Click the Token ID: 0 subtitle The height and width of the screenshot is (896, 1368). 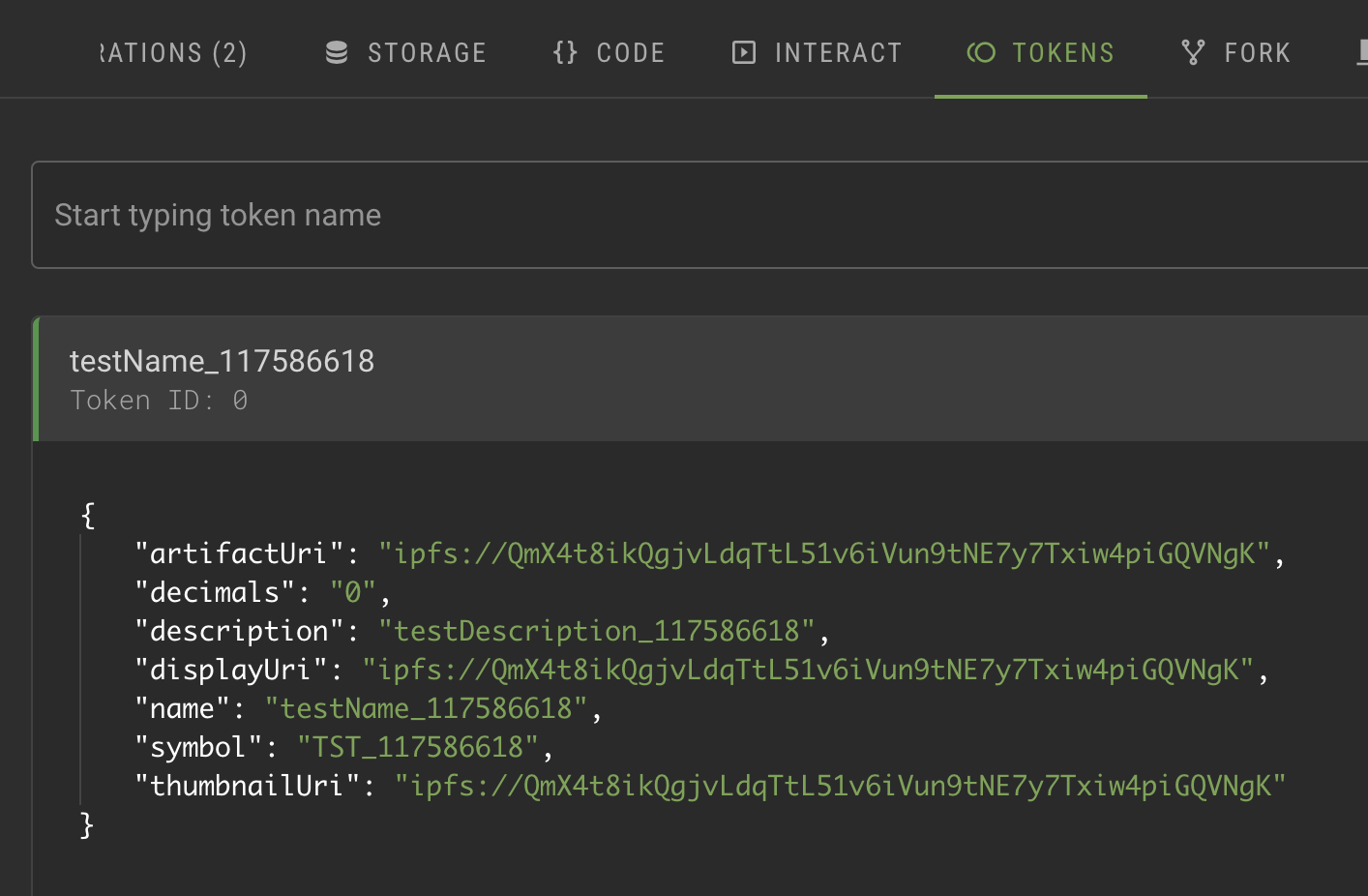coord(159,401)
